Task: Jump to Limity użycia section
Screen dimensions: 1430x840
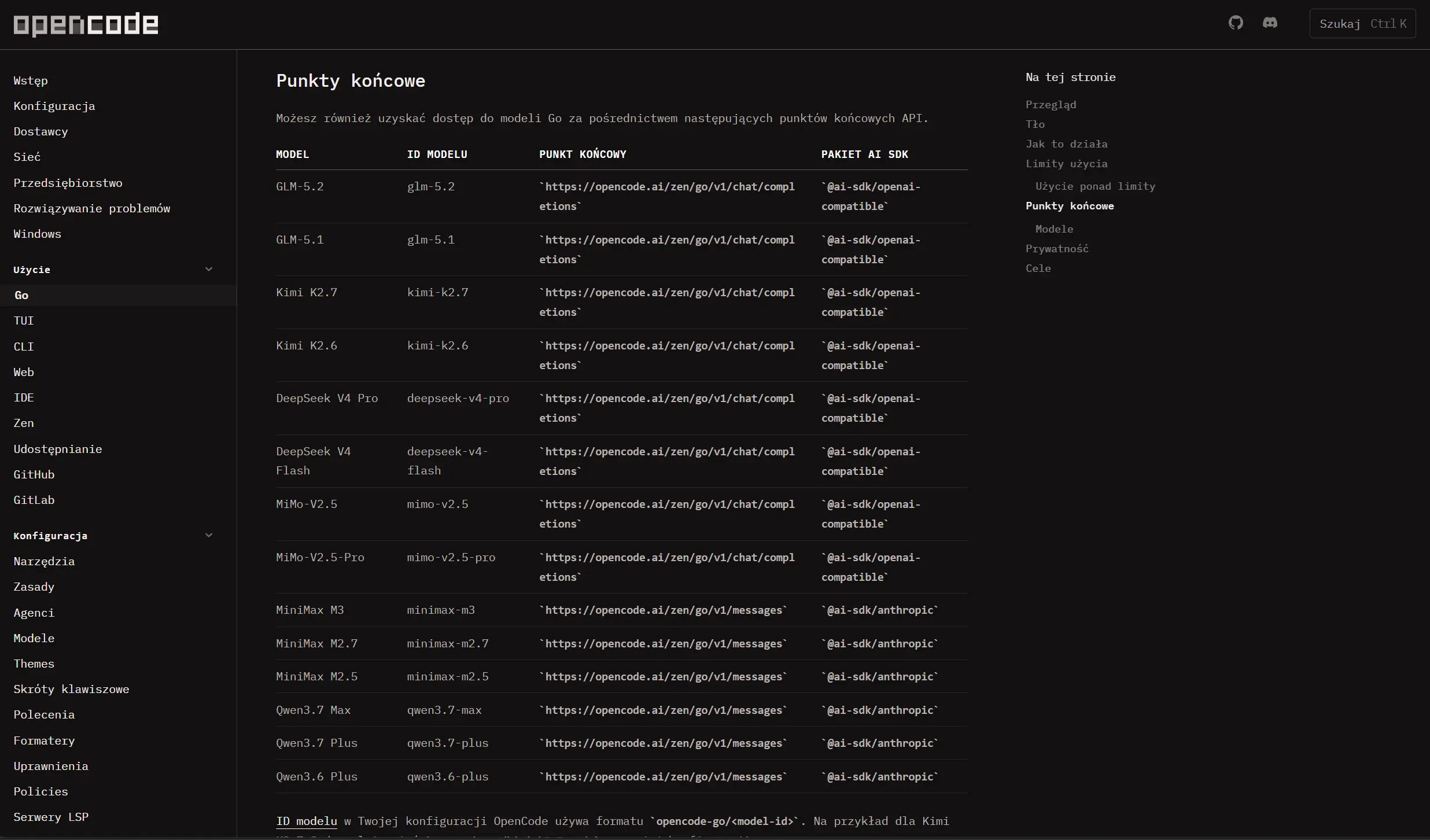Action: 1066,164
